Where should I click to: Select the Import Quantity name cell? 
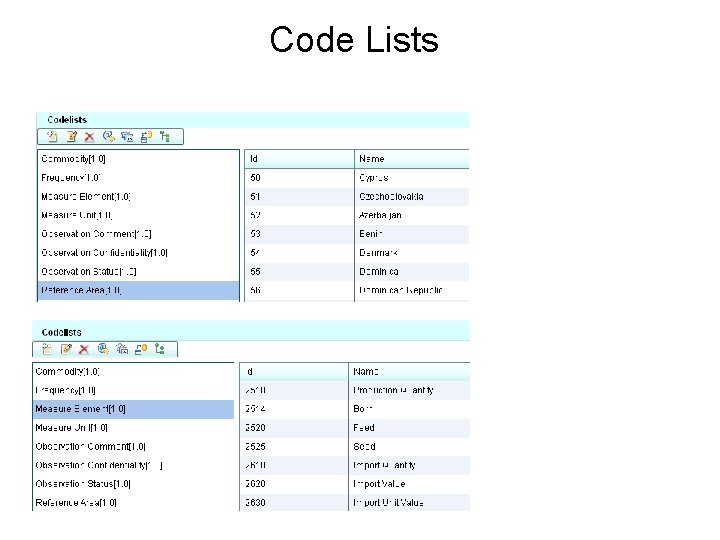409,466
